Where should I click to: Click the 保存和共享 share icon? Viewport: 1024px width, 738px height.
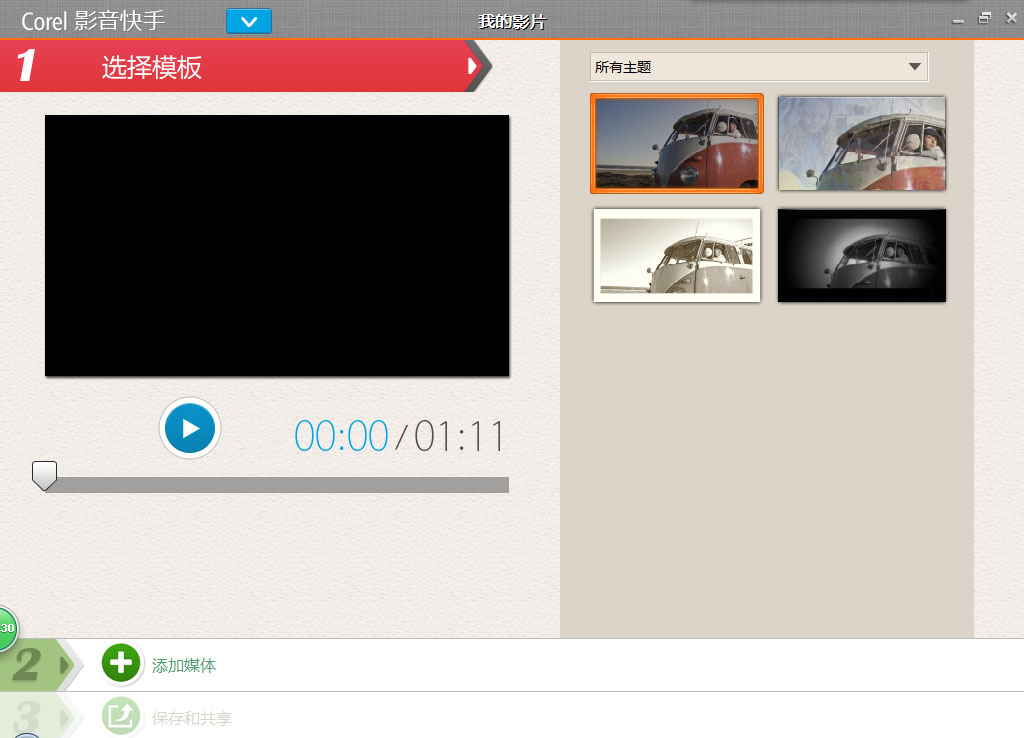tap(121, 716)
